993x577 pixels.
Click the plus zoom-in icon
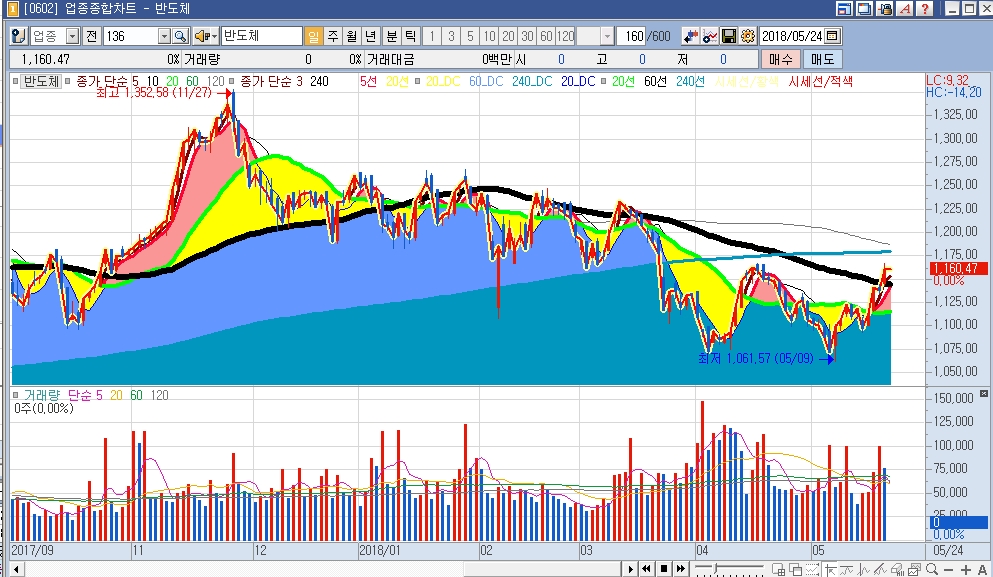(x=965, y=569)
